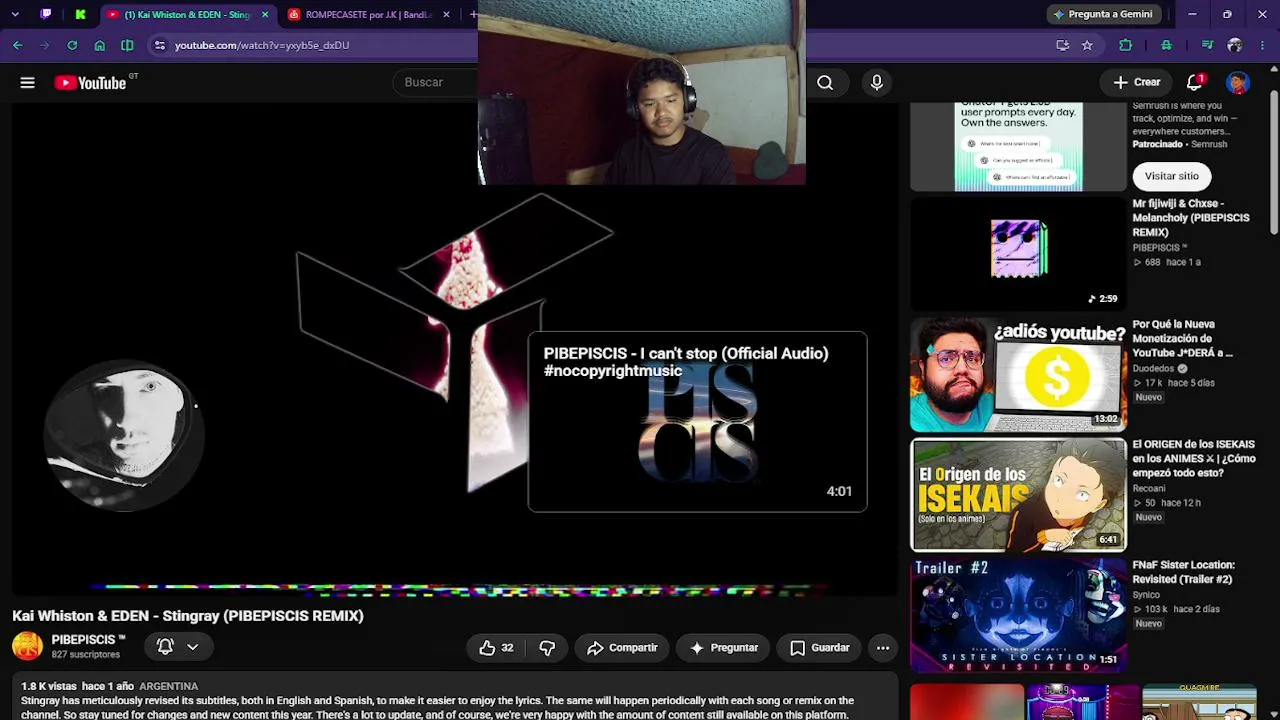Image resolution: width=1280 pixels, height=720 pixels.
Task: Bookmark this page with the star
Action: coord(1087,45)
